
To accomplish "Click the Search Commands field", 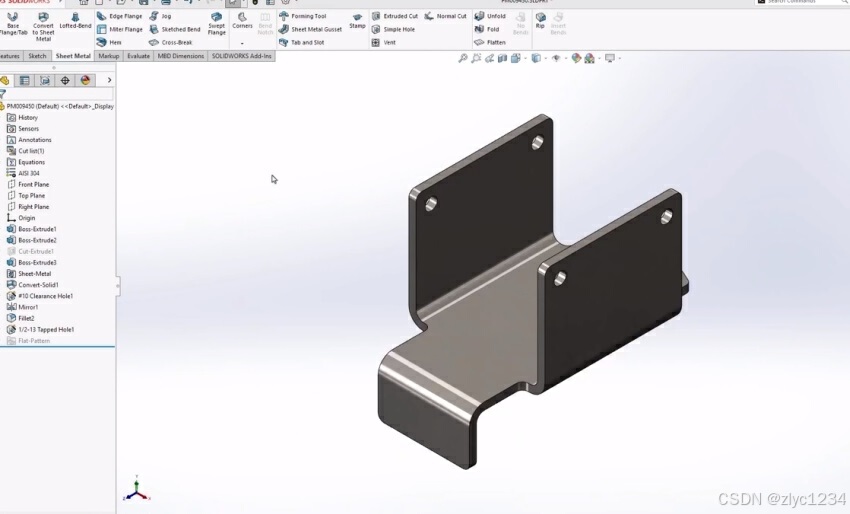I will click(802, 2).
